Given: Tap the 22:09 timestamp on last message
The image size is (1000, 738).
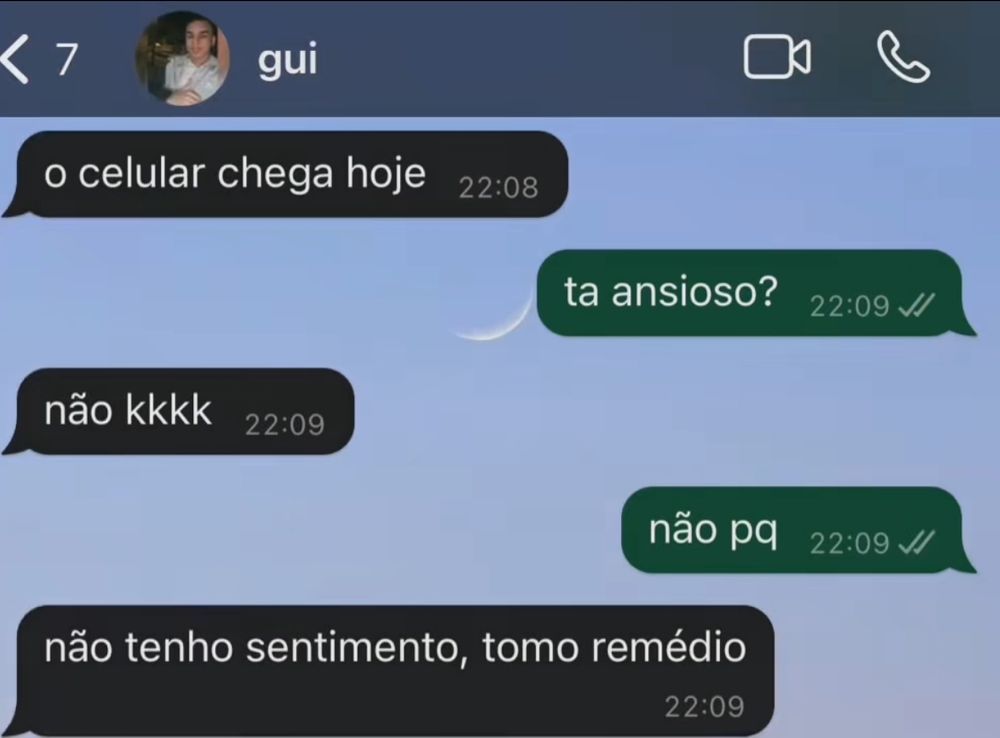Looking at the screenshot, I should point(705,707).
